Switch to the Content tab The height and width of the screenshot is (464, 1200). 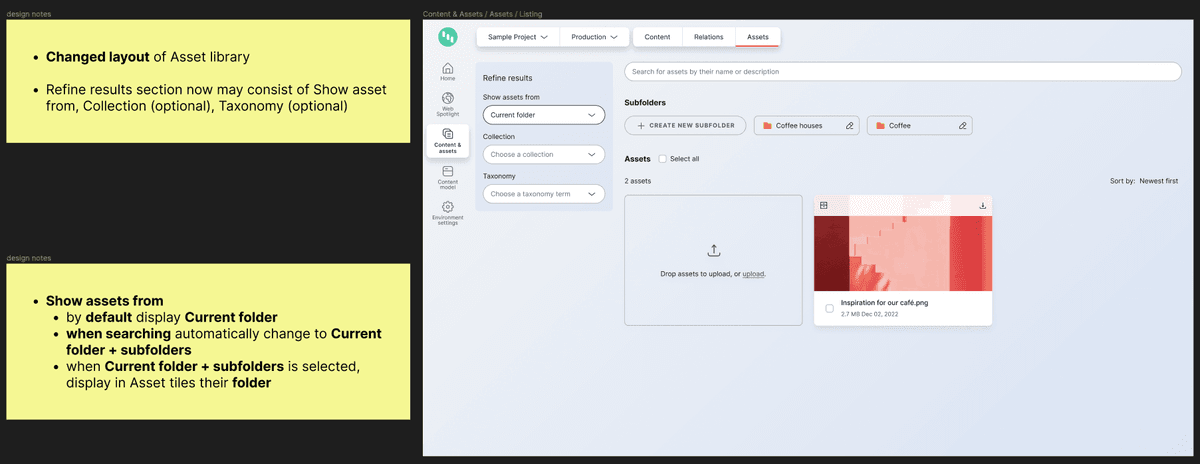click(x=657, y=37)
